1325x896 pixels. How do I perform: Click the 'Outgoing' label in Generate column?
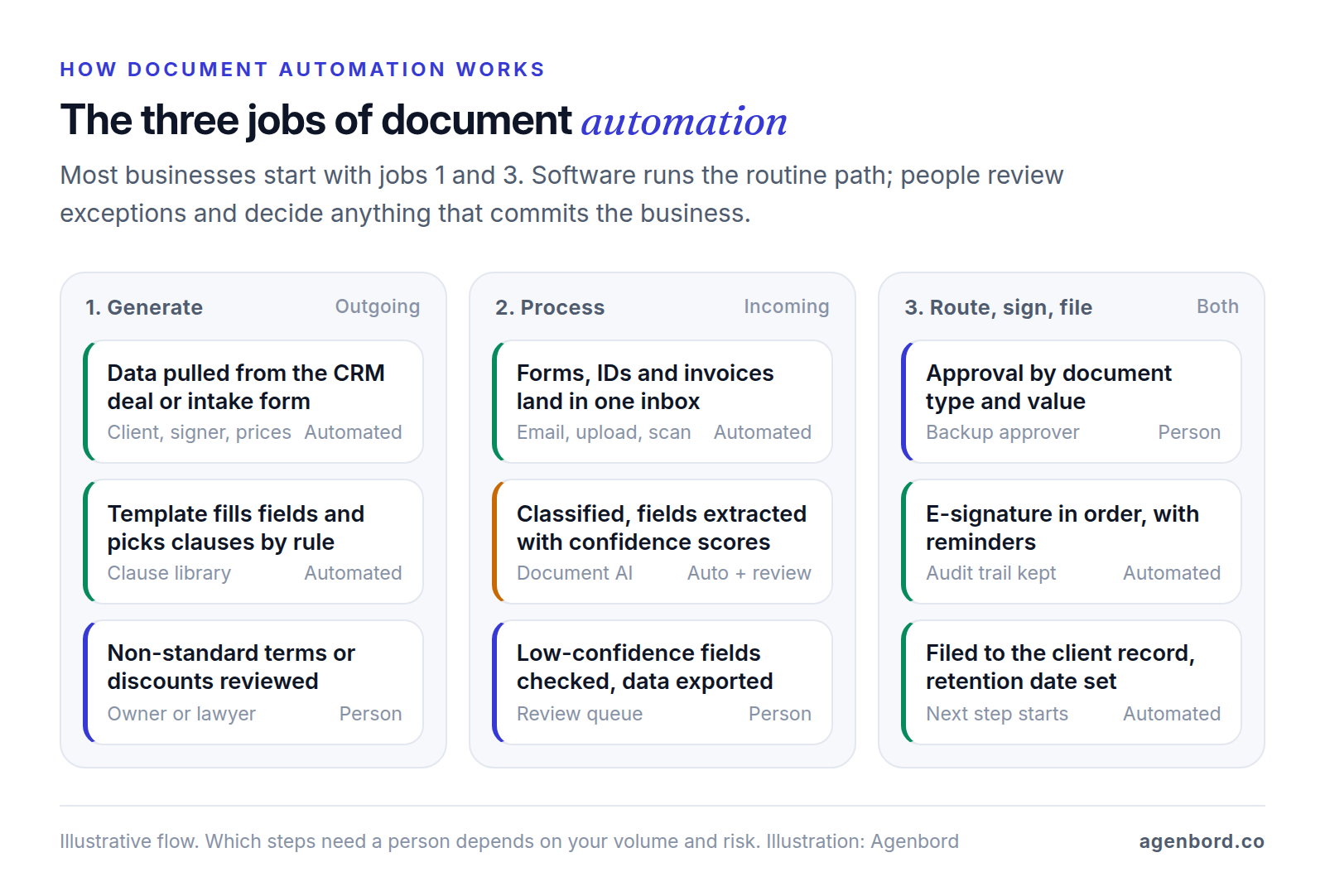(378, 306)
